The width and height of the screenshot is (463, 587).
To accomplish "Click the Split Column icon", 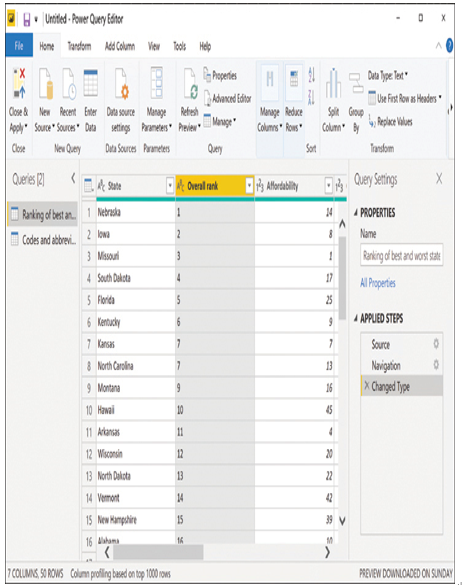I will click(x=333, y=83).
